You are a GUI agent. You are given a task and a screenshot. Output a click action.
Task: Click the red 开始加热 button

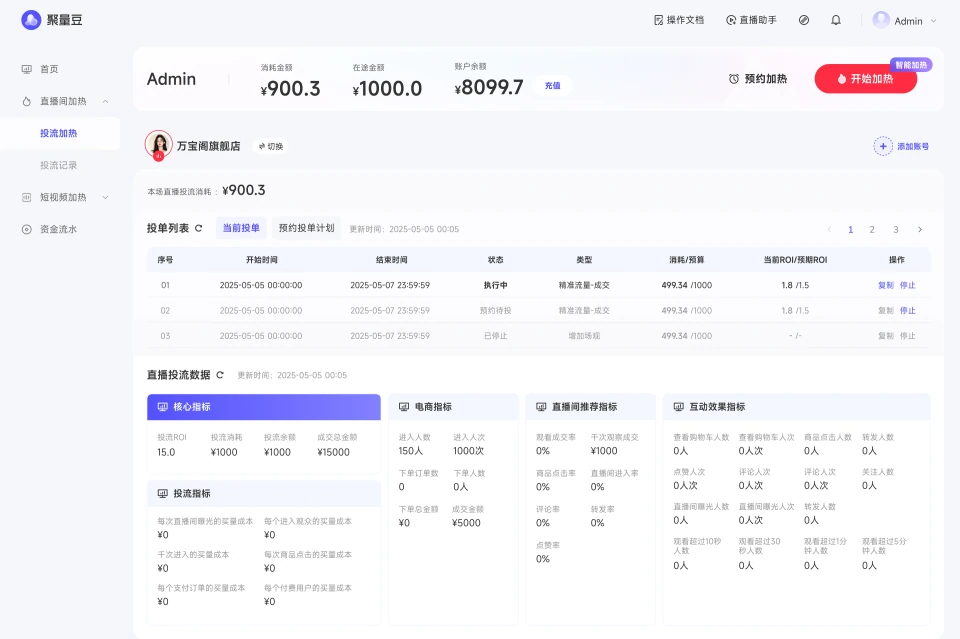tap(865, 79)
